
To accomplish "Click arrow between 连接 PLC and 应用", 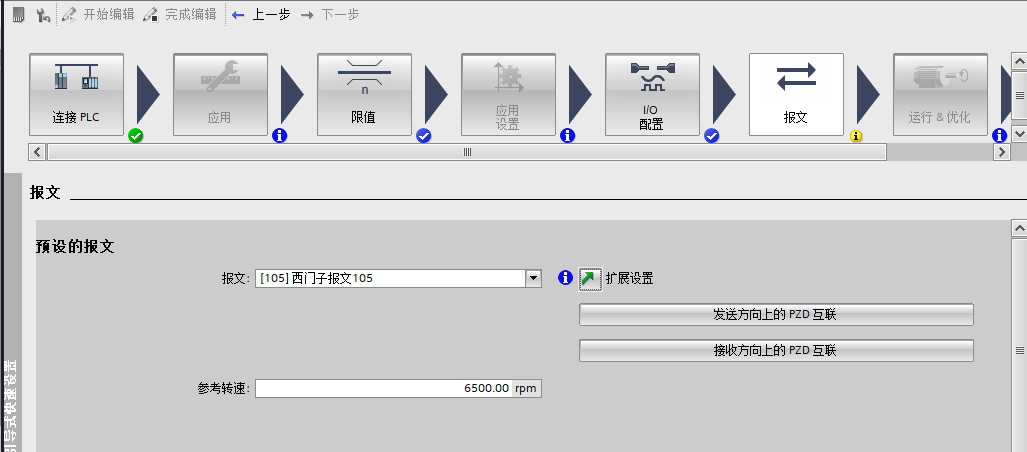I will click(x=148, y=94).
